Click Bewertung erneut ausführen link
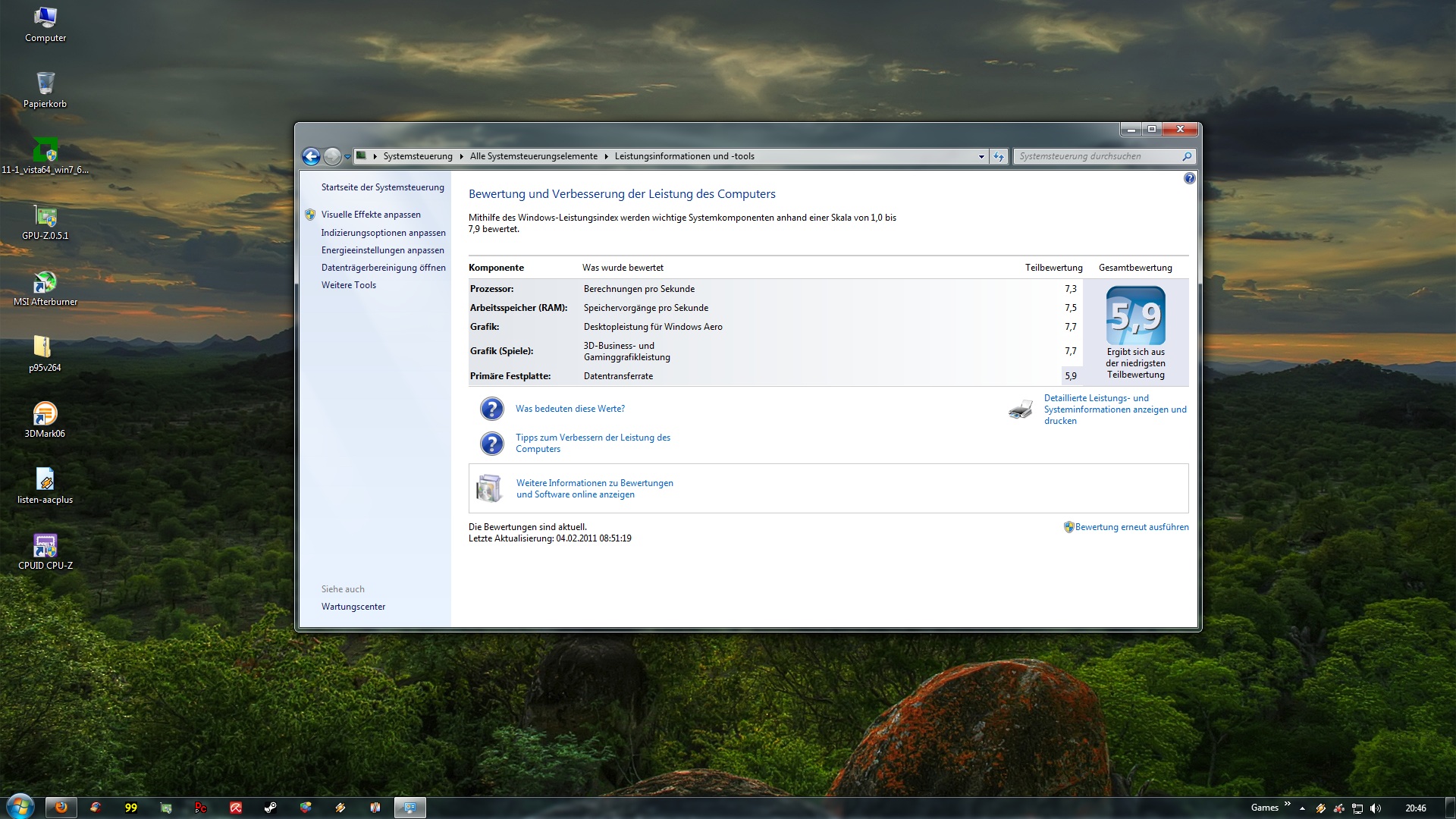1456x819 pixels. [1131, 527]
